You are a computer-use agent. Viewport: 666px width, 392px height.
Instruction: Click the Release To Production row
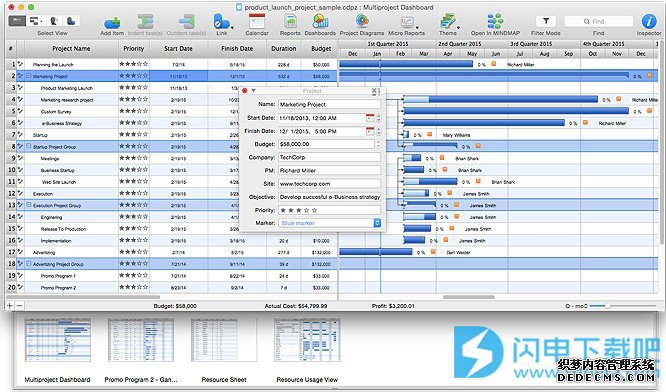171,228
